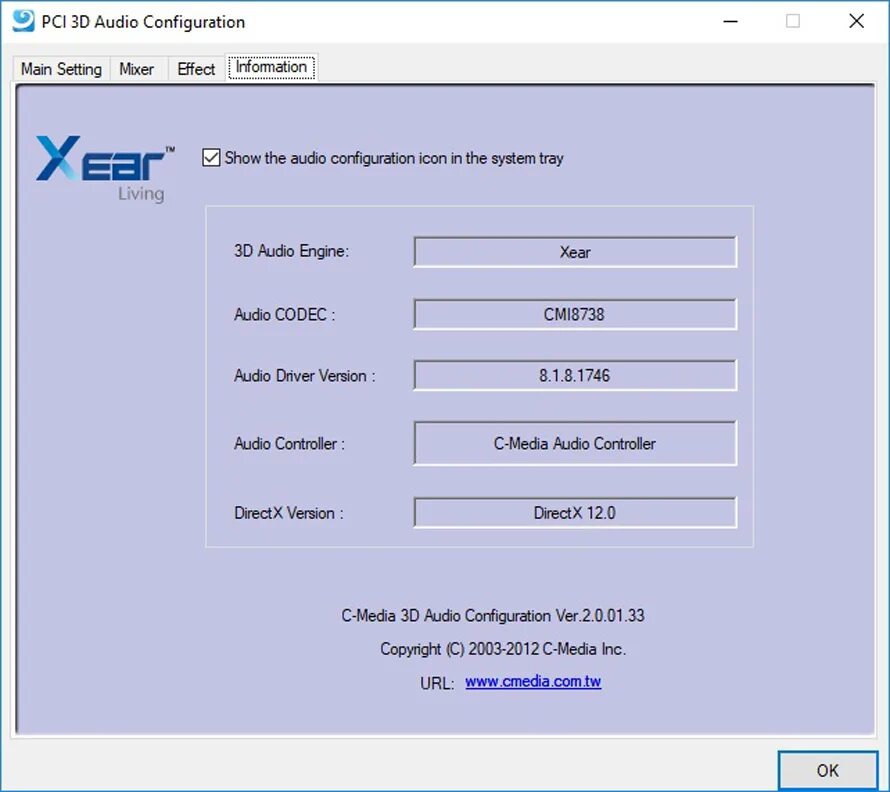Click the DirectX 12.0 version field
890x792 pixels.
click(x=575, y=513)
